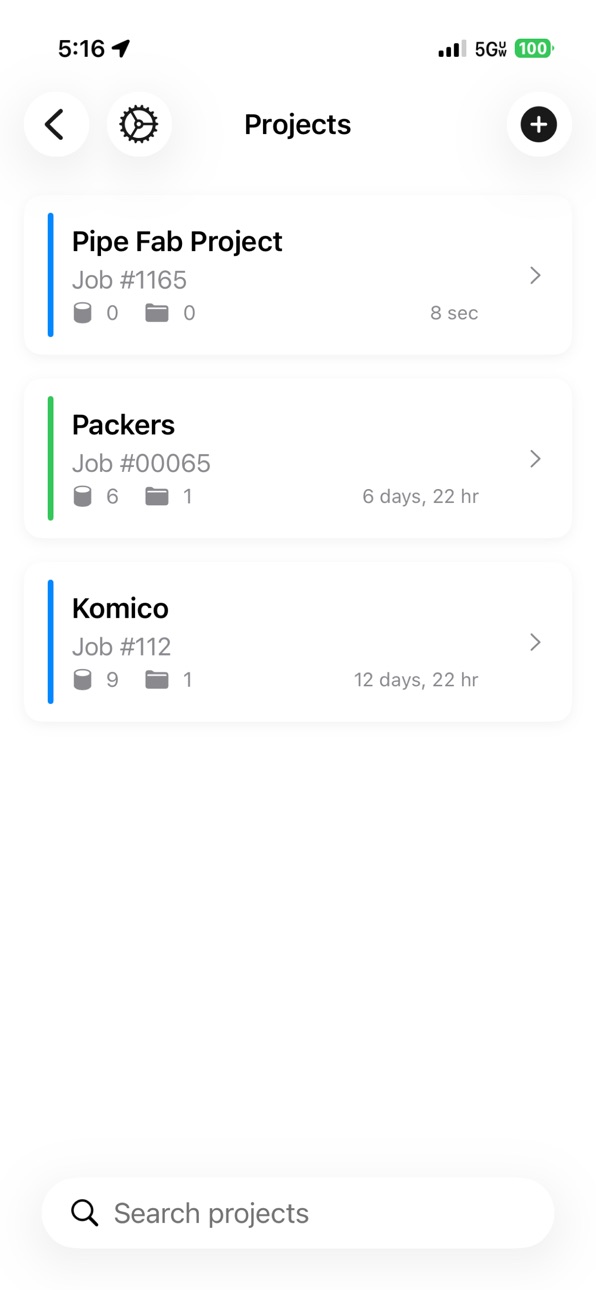Tap the green color bar on Packers
The image size is (596, 1290).
click(x=50, y=459)
